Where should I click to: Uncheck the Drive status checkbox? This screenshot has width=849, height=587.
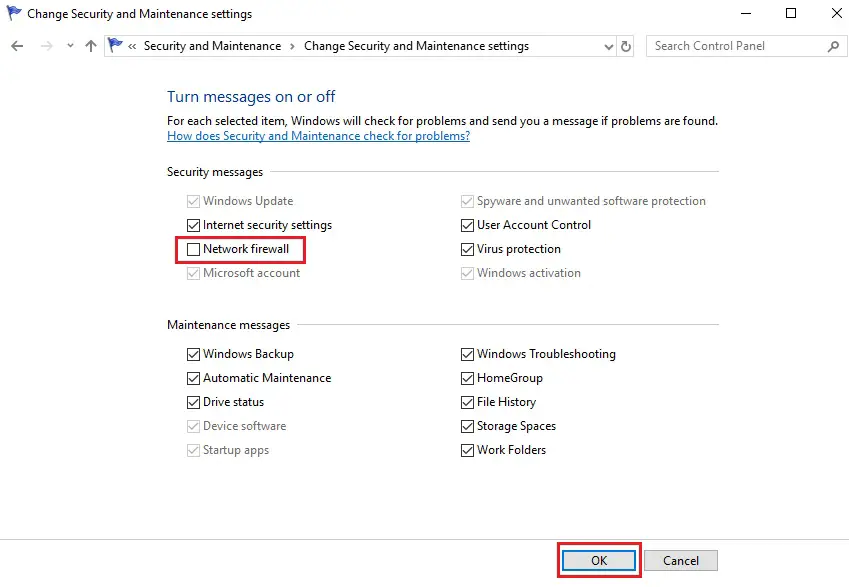tap(193, 402)
